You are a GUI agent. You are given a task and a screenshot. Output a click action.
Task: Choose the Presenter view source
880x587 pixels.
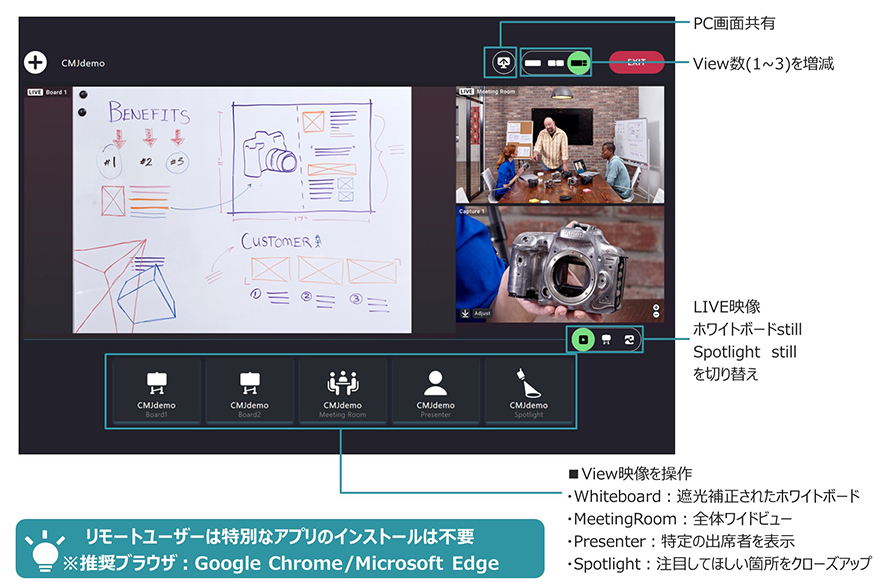point(435,392)
